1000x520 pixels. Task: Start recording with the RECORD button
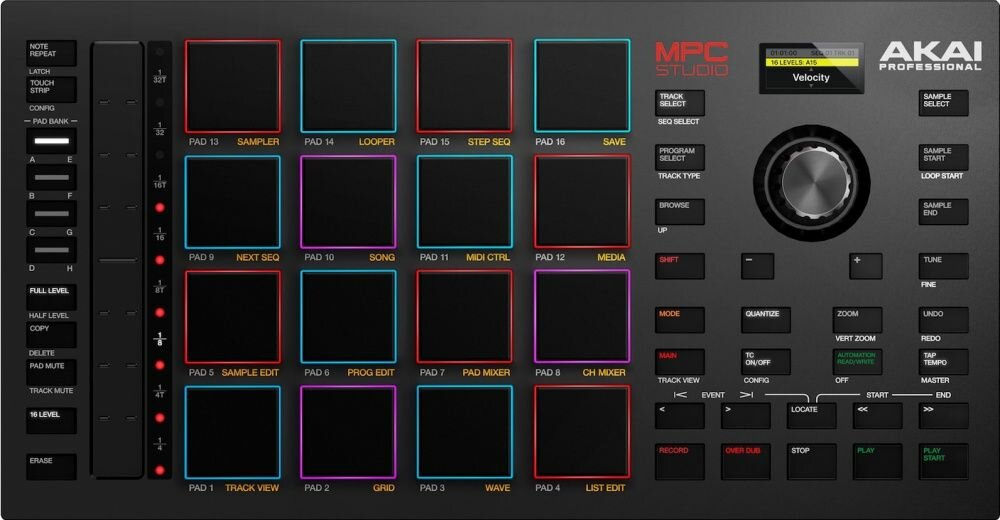[680, 461]
